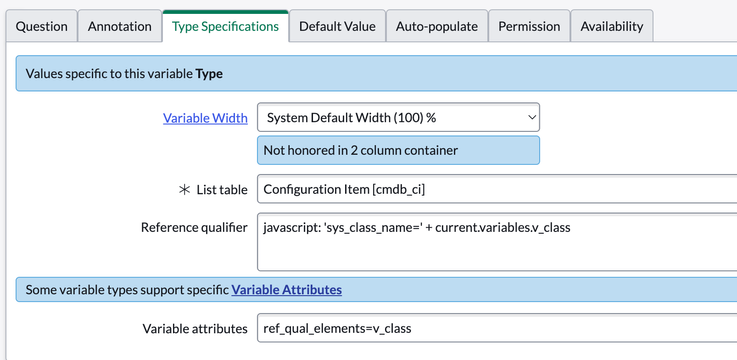Follow the Variable Width link

coord(205,117)
